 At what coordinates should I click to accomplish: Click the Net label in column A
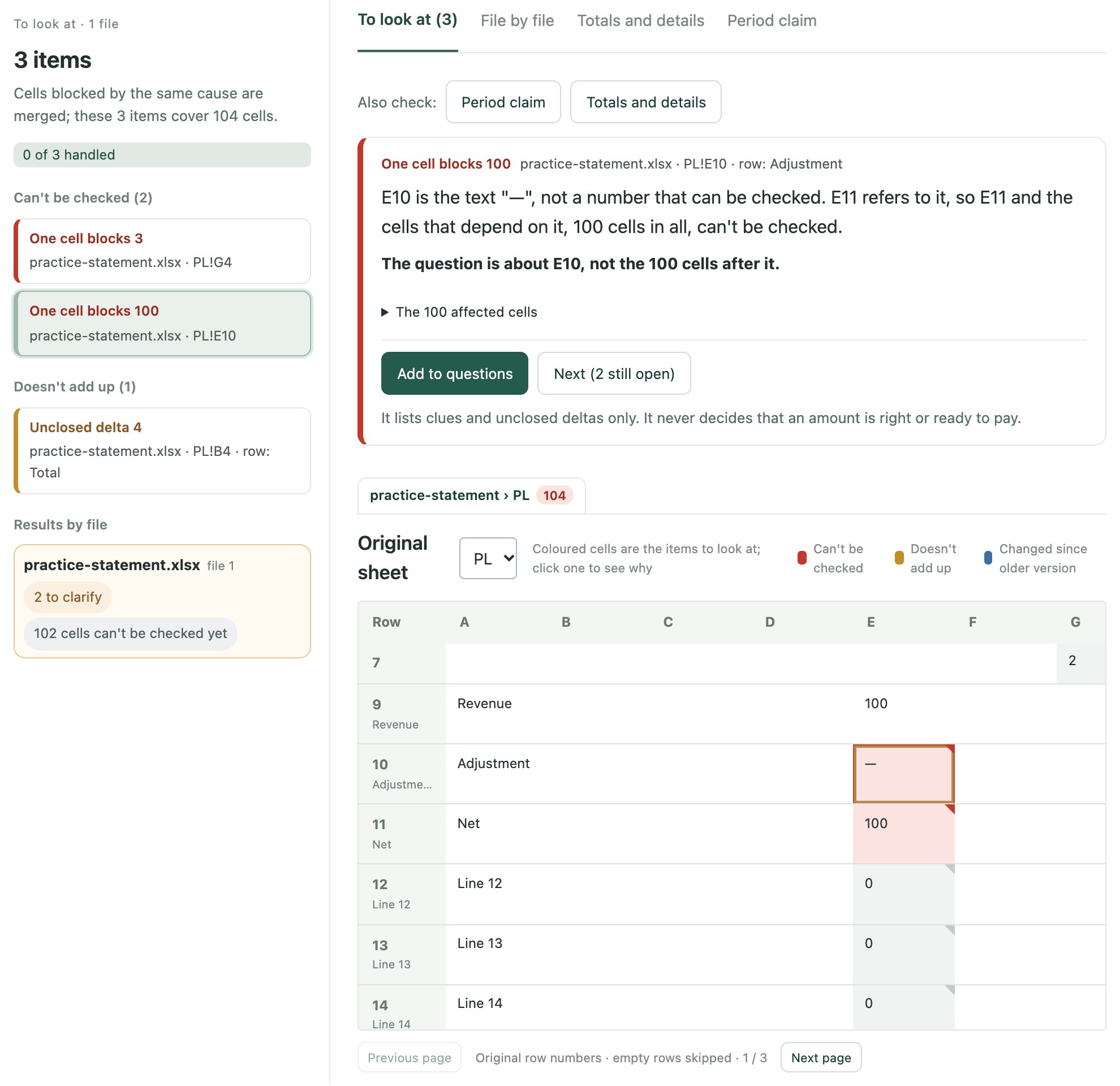[x=469, y=824]
